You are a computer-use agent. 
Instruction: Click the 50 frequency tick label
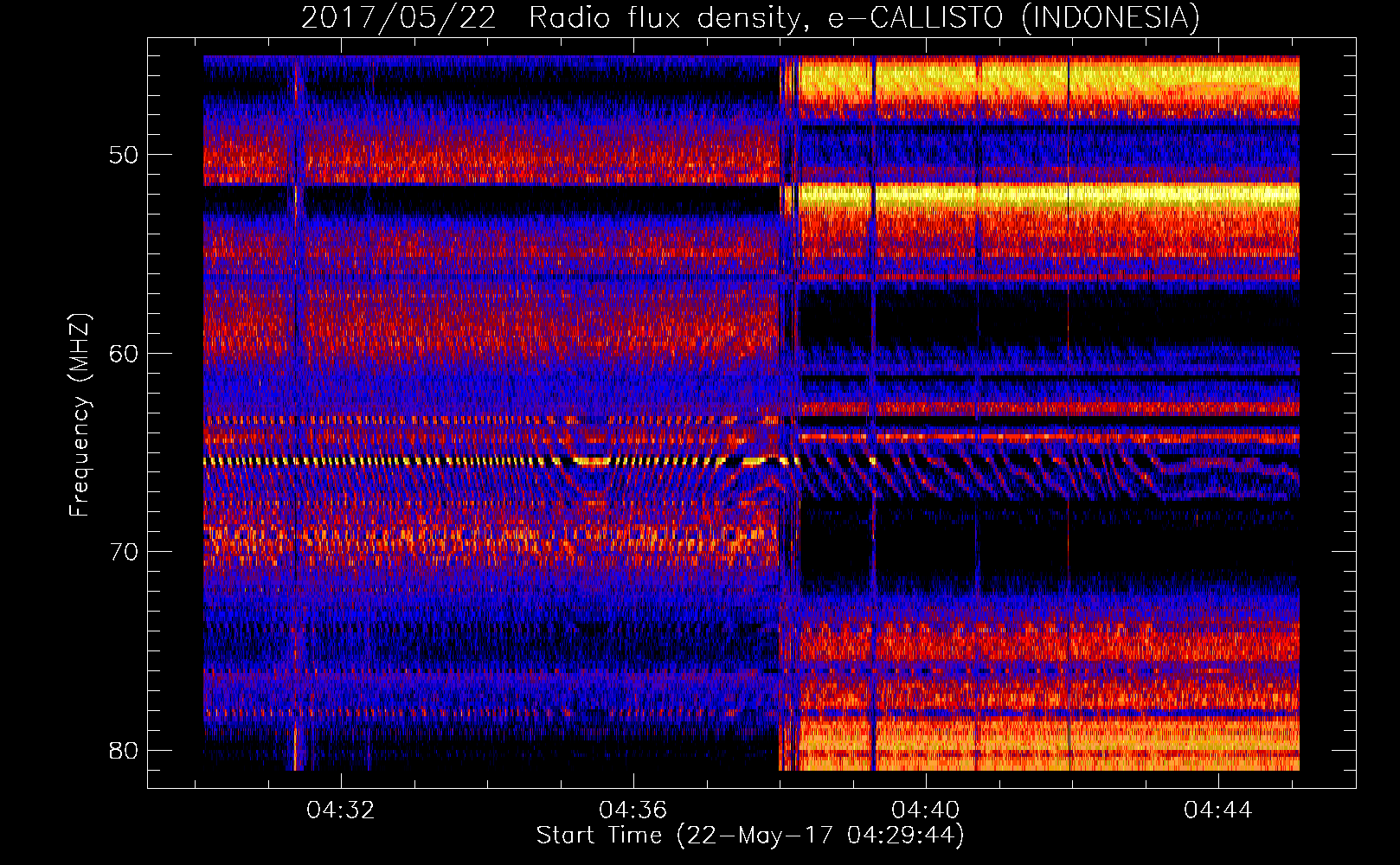click(x=124, y=155)
